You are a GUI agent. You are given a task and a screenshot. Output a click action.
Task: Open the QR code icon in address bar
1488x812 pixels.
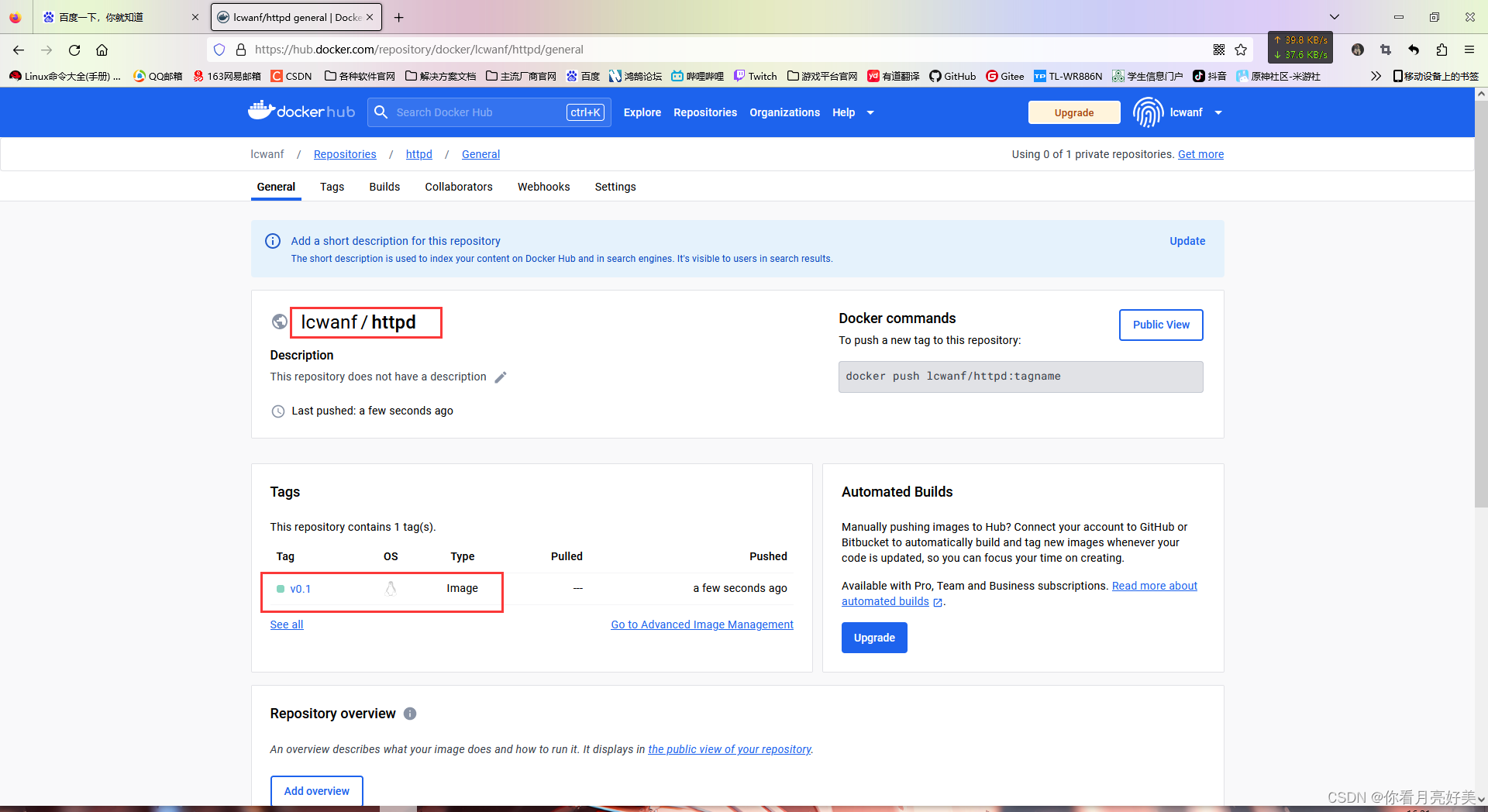(x=1219, y=50)
